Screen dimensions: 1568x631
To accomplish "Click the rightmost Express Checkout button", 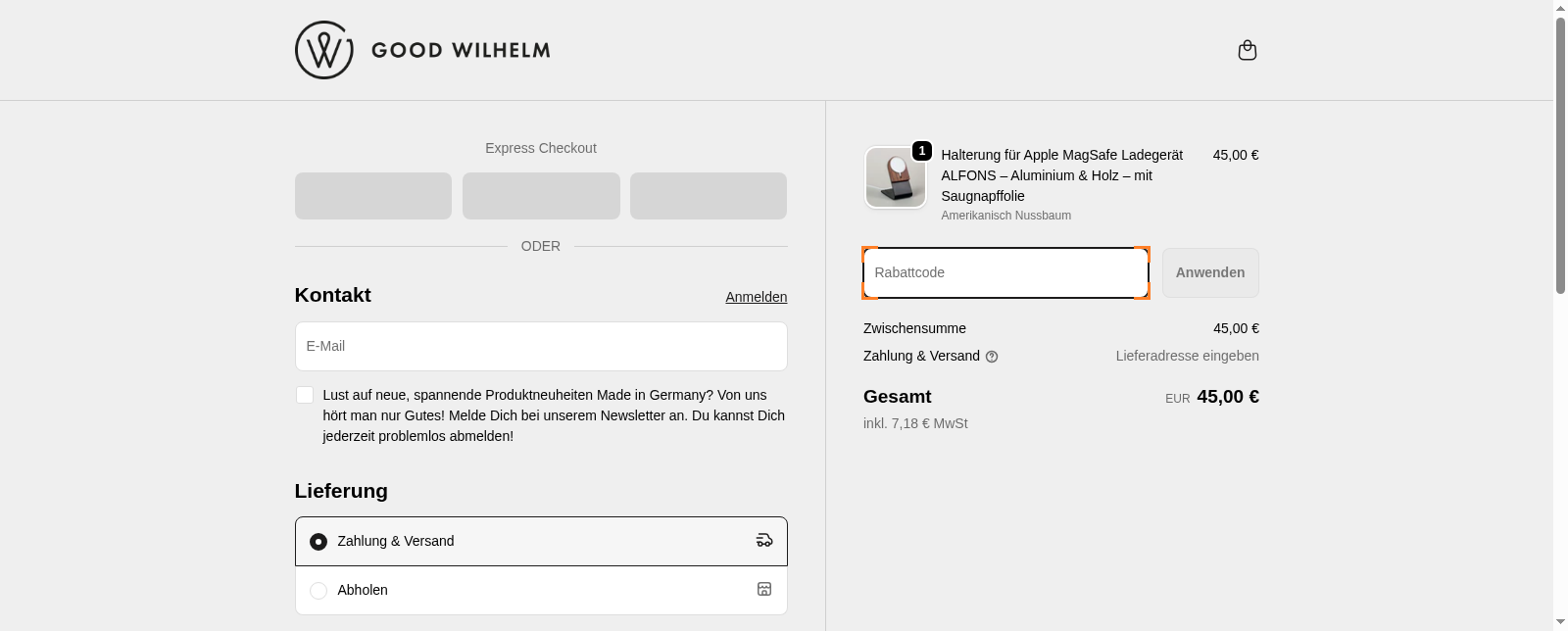I will click(709, 196).
